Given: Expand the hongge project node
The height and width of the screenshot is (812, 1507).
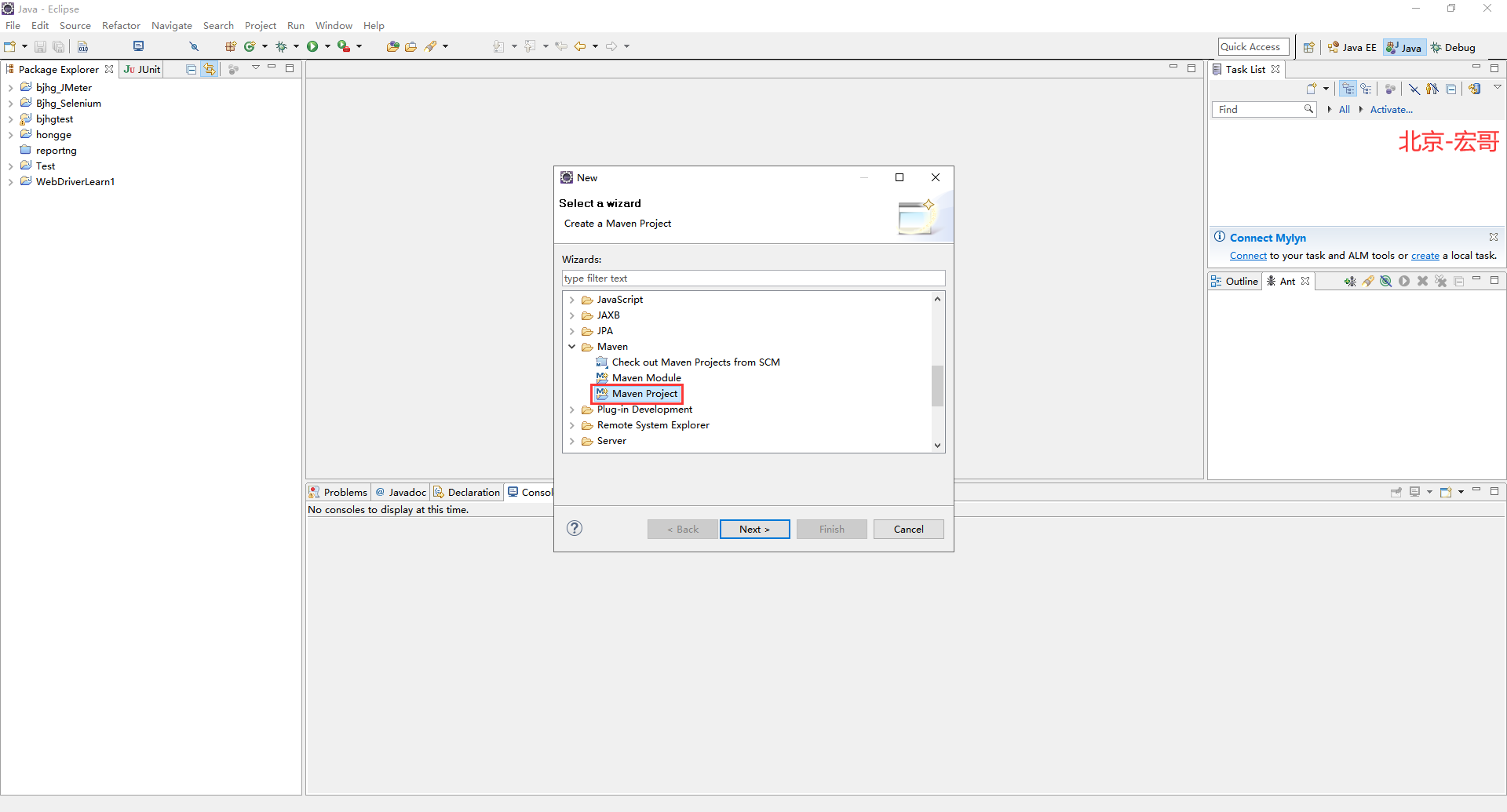Looking at the screenshot, I should click(x=10, y=135).
